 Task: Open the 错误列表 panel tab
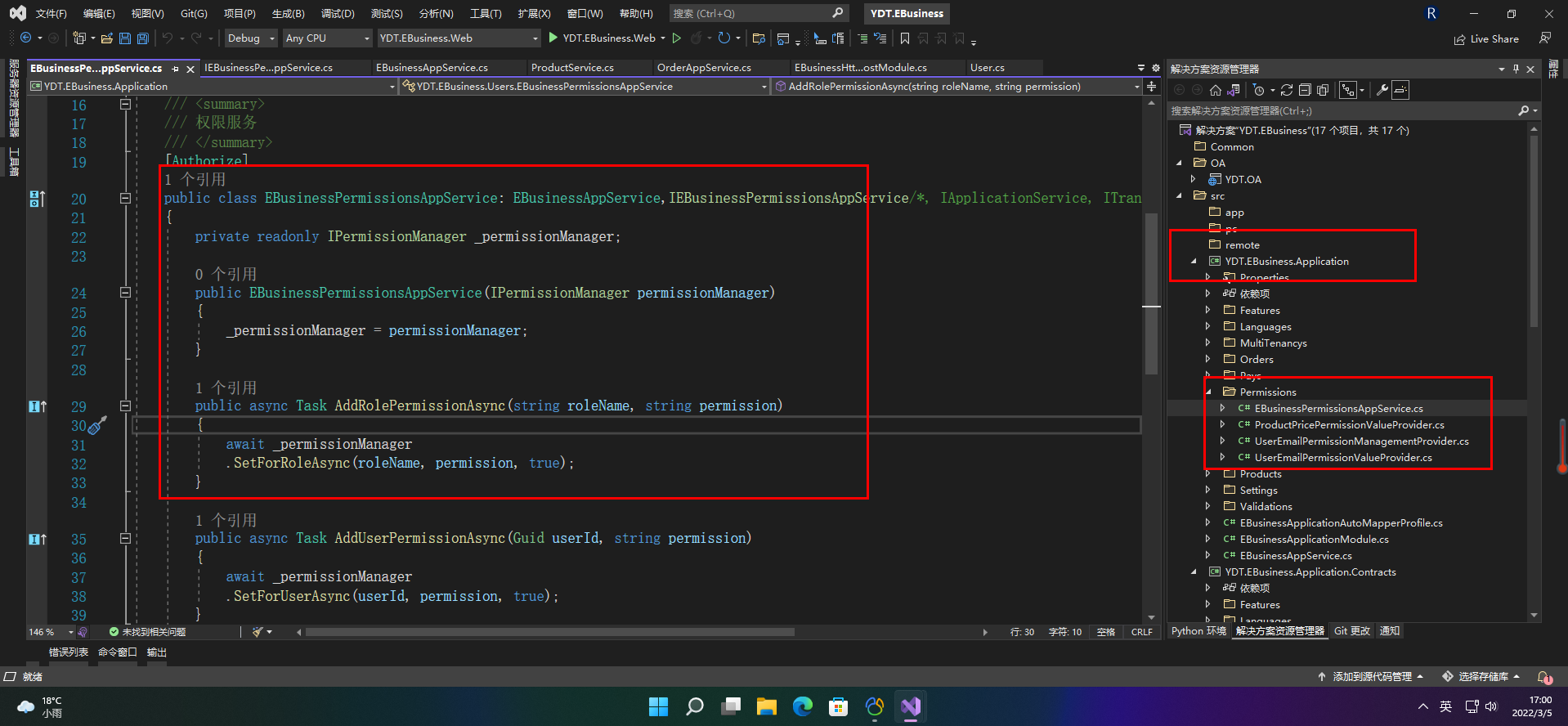(69, 652)
